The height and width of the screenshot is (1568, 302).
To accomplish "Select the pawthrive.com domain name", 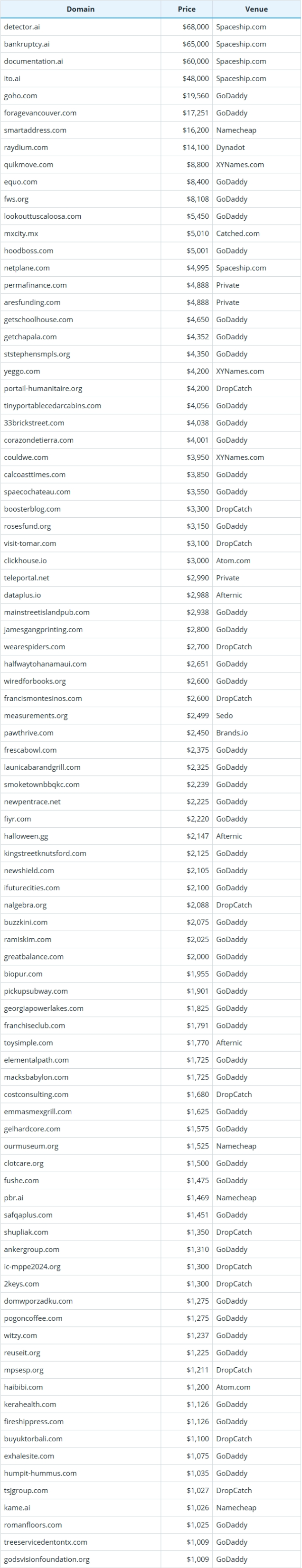I will (28, 733).
